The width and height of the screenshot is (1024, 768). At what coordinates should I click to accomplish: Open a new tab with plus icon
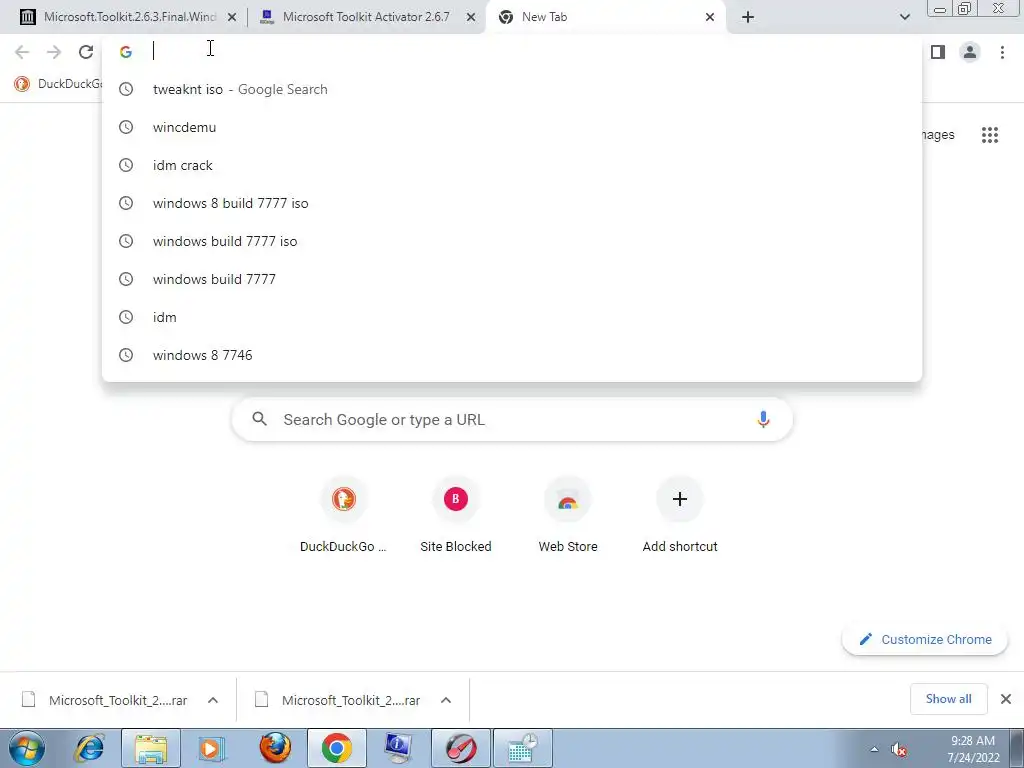(748, 17)
